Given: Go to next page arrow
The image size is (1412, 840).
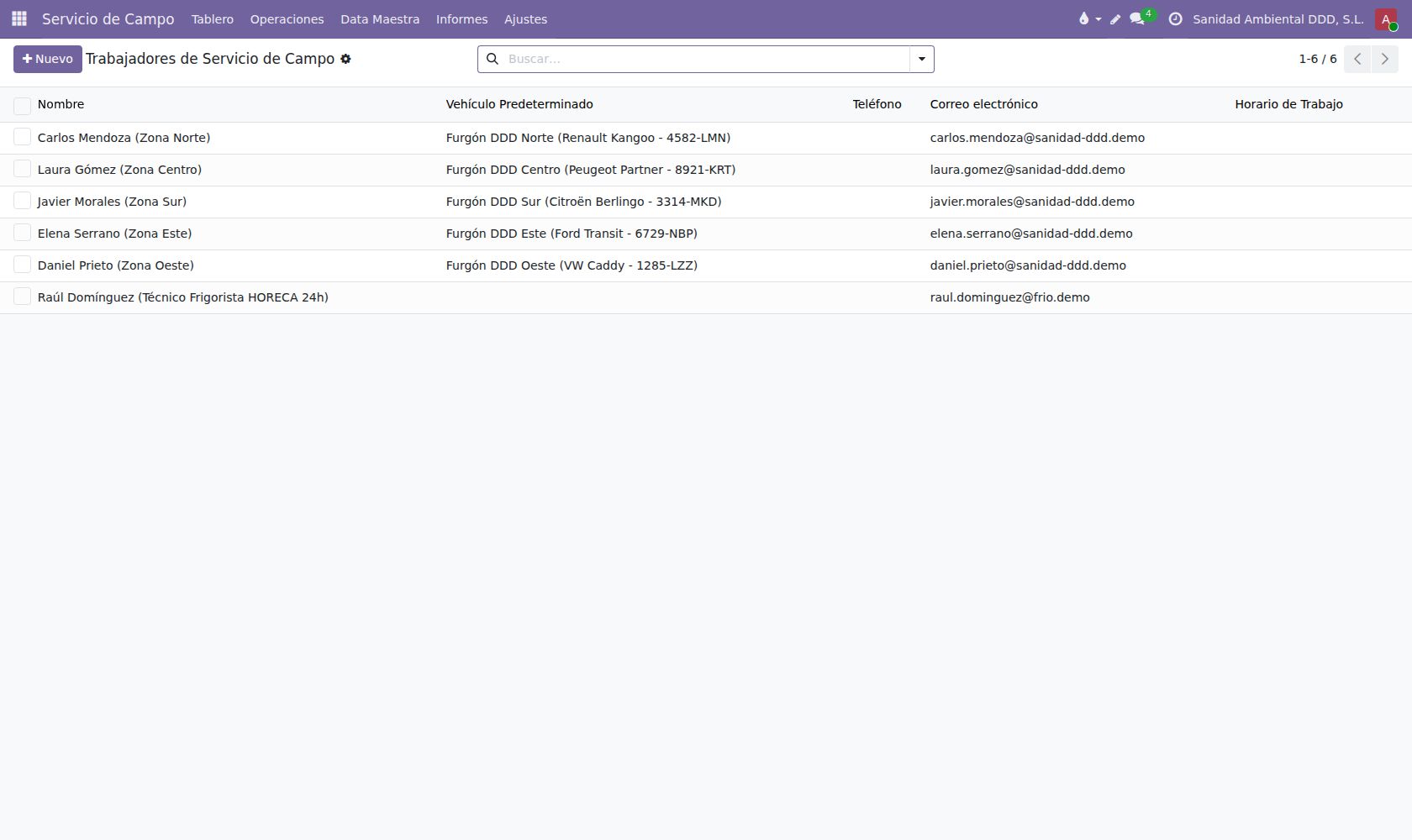Looking at the screenshot, I should tap(1385, 59).
